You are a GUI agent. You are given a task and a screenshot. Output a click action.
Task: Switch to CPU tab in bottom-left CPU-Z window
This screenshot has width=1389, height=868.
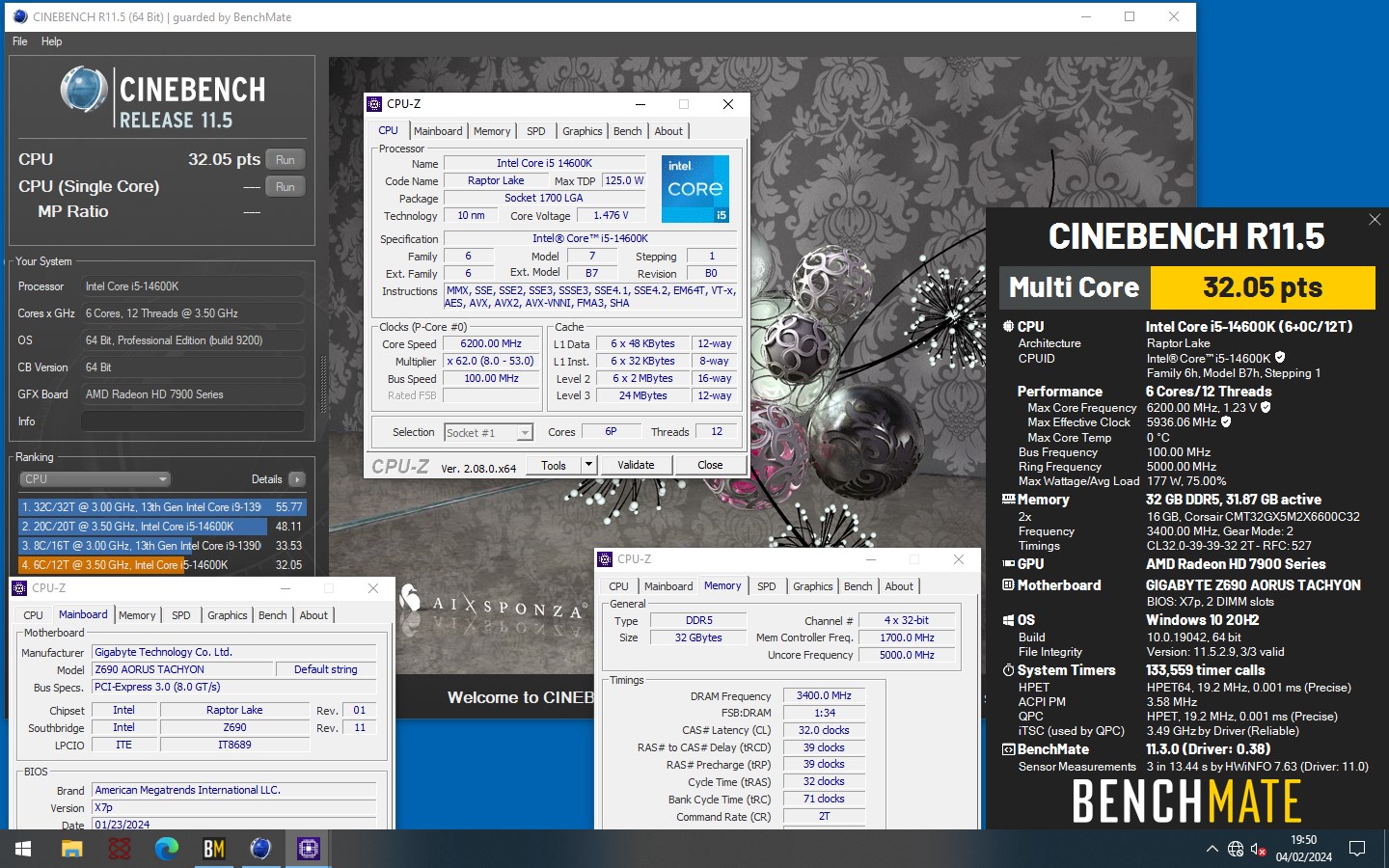33,615
